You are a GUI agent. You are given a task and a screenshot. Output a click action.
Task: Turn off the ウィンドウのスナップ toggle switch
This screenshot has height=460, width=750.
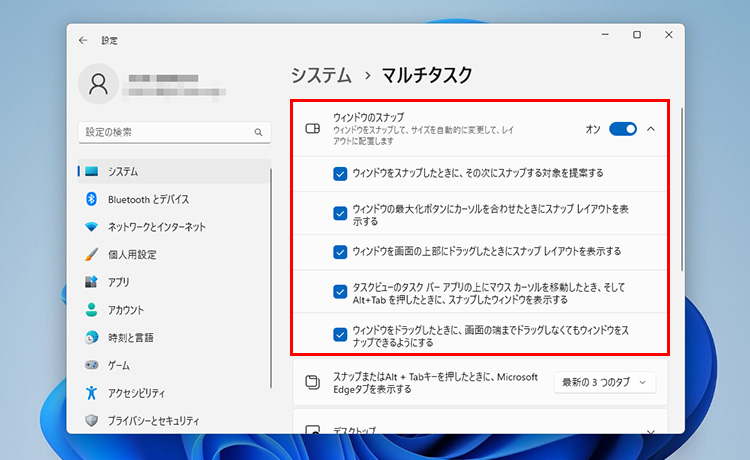[622, 129]
